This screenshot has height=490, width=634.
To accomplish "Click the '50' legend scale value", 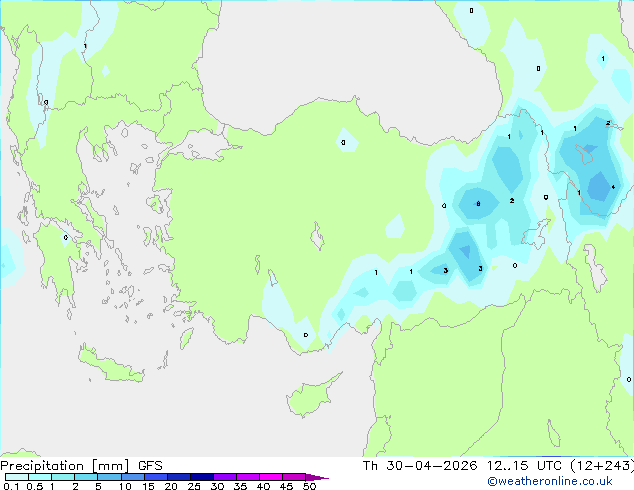I will click(309, 486).
